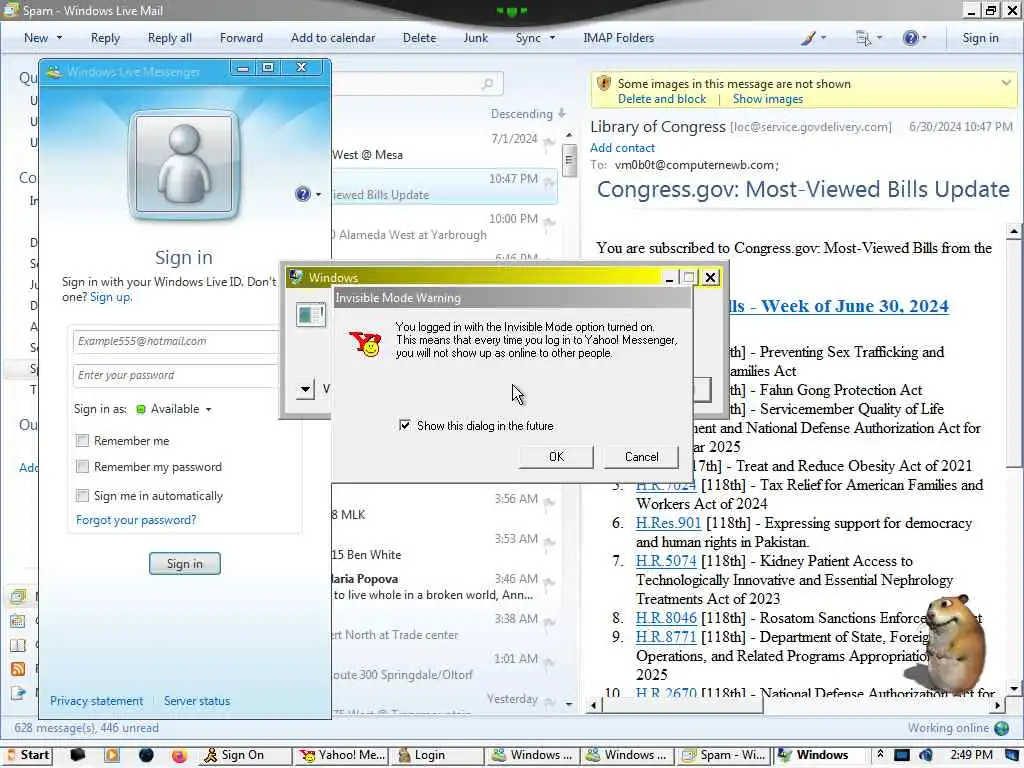This screenshot has width=1024, height=768.
Task: Click the help icon in Messenger sign-in window
Action: (302, 194)
